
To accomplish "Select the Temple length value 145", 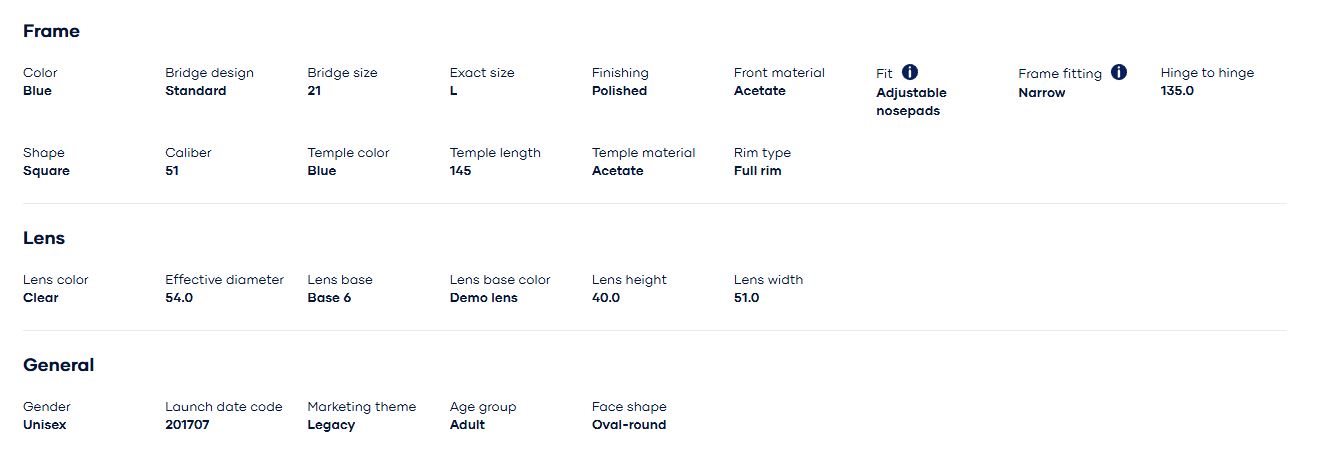I will point(460,171).
